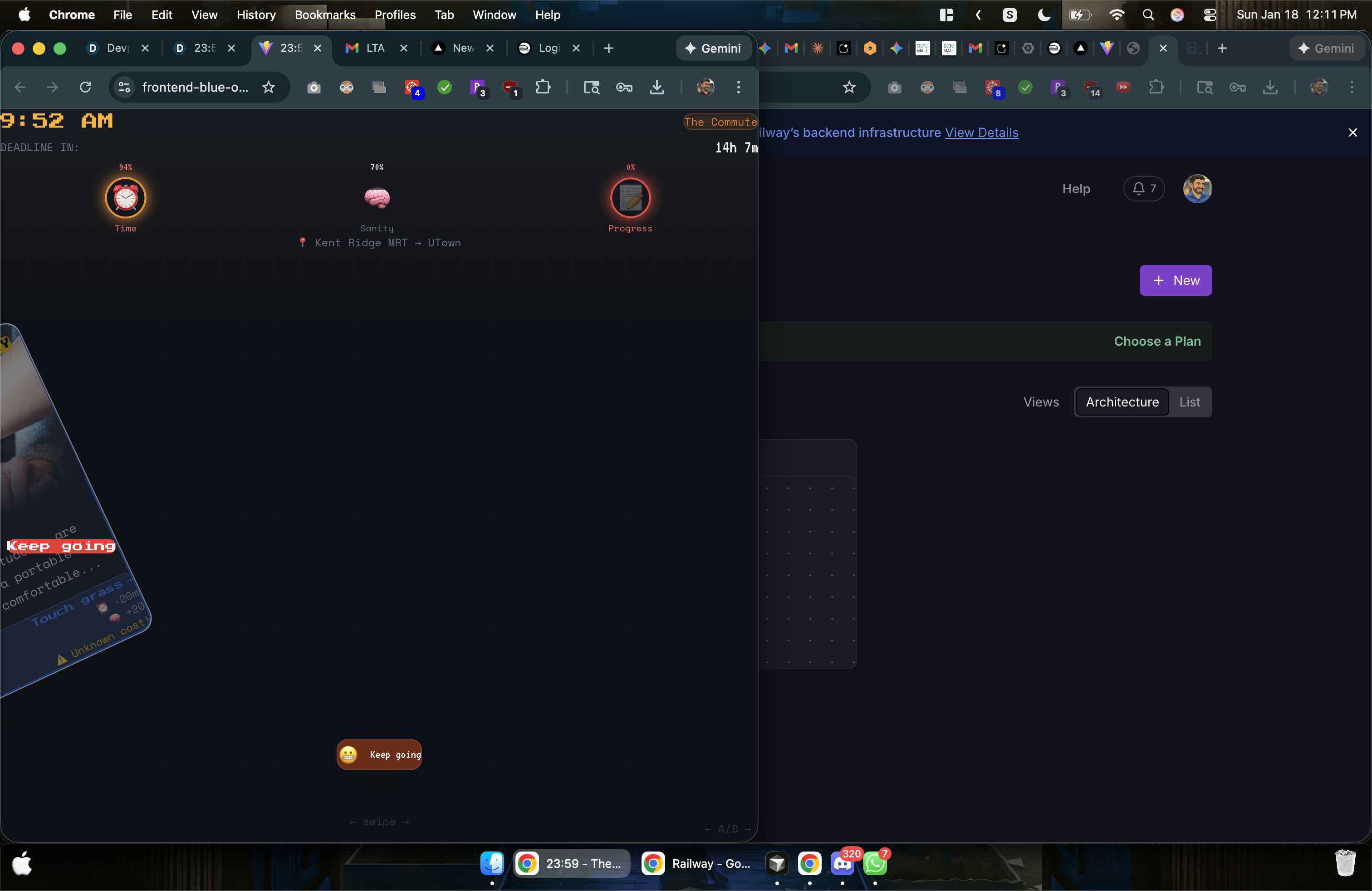Viewport: 1372px width, 891px height.
Task: Open the user avatar menu beside Help
Action: click(x=1197, y=188)
